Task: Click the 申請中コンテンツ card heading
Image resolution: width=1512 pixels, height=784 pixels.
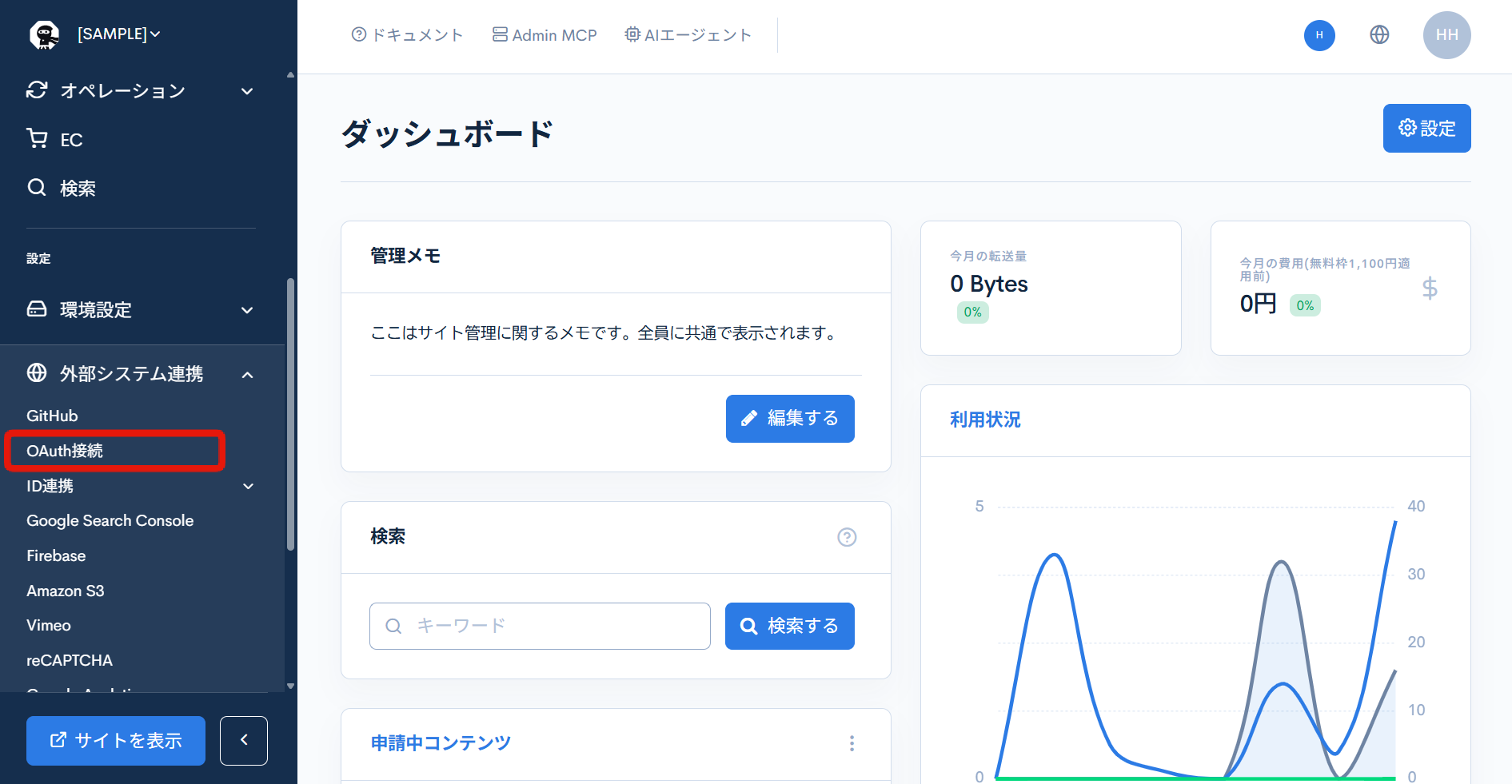Action: [441, 743]
